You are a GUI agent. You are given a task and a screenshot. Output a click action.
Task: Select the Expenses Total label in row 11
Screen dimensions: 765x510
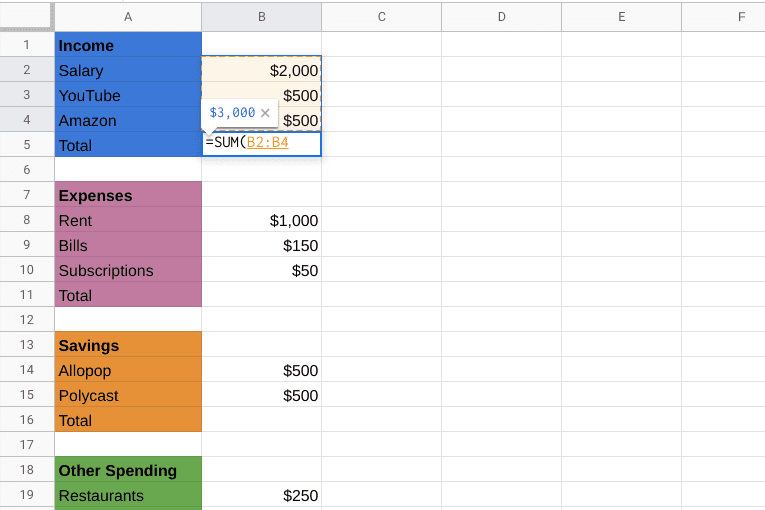(x=128, y=295)
